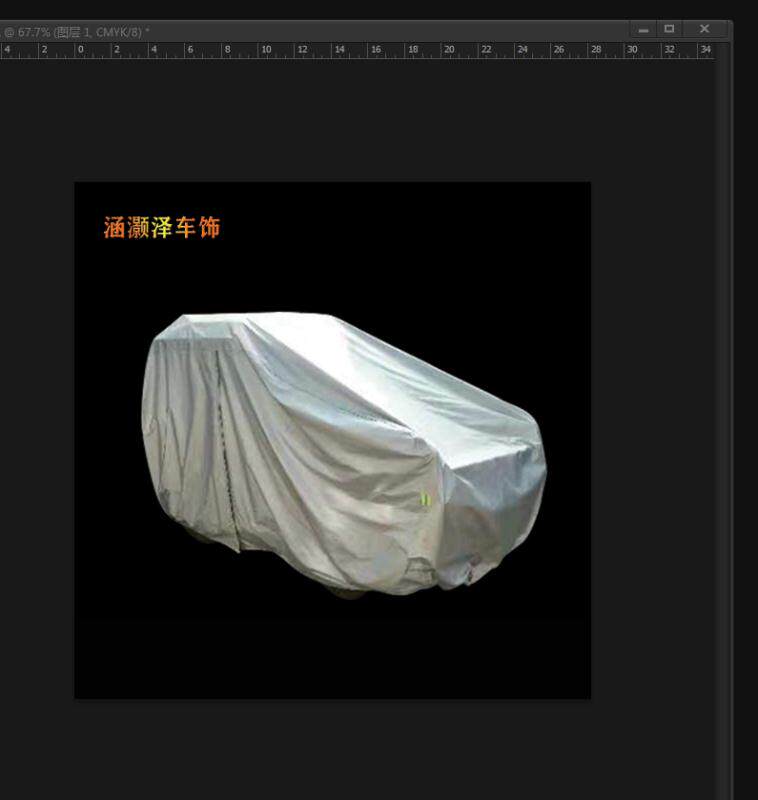The height and width of the screenshot is (800, 758).
Task: Click the 6 mark on the horizontal ruler
Action: point(190,49)
